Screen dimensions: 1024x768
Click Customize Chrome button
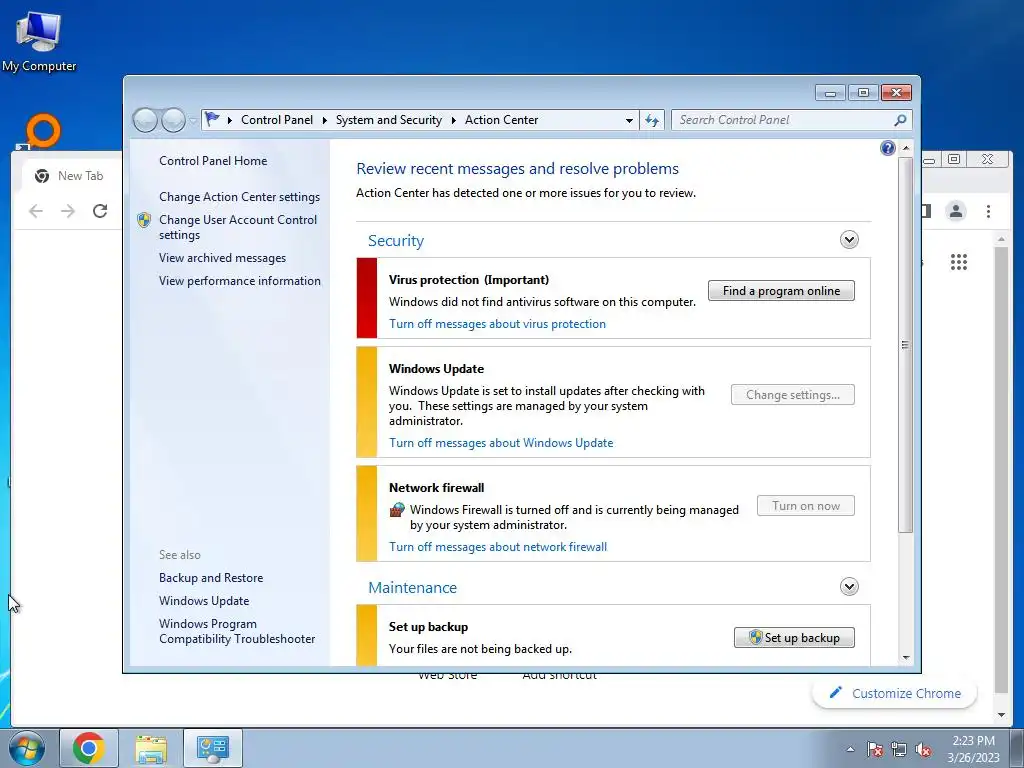click(895, 694)
